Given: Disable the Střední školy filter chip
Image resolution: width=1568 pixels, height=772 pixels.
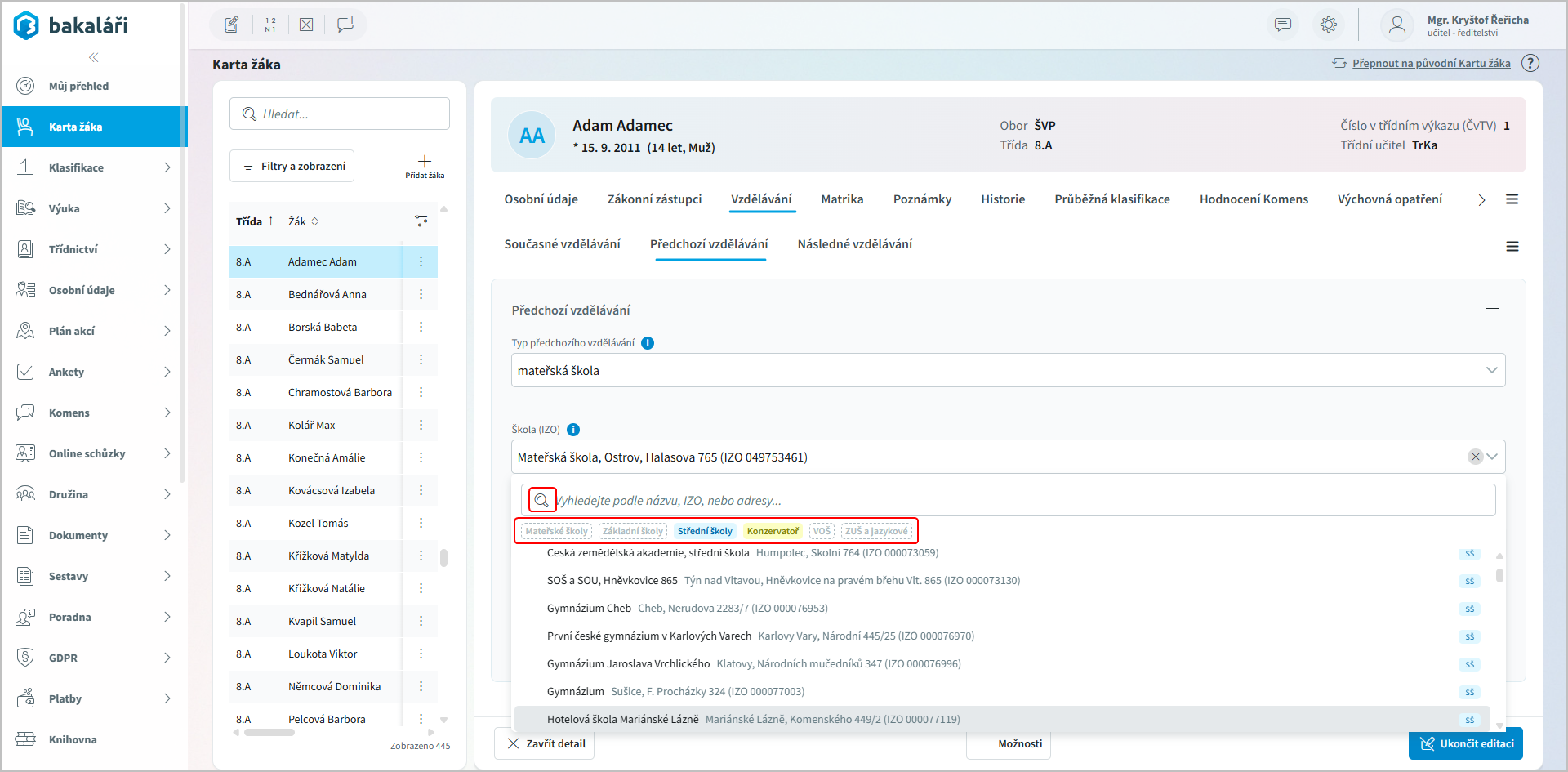Looking at the screenshot, I should pos(705,531).
